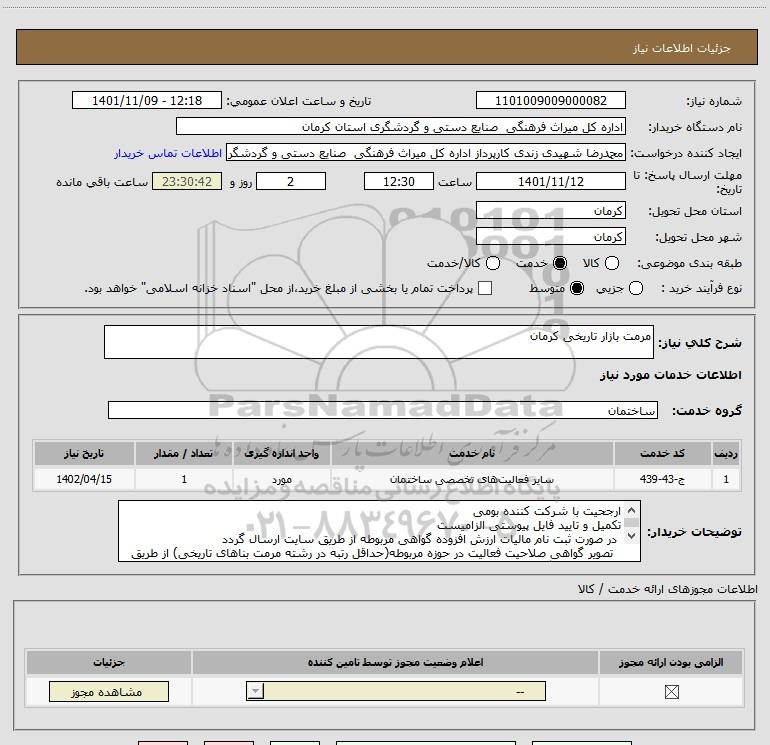Click the general description field مرمت بازار تاریخی کرمان
This screenshot has height=745, width=770.
(x=379, y=342)
